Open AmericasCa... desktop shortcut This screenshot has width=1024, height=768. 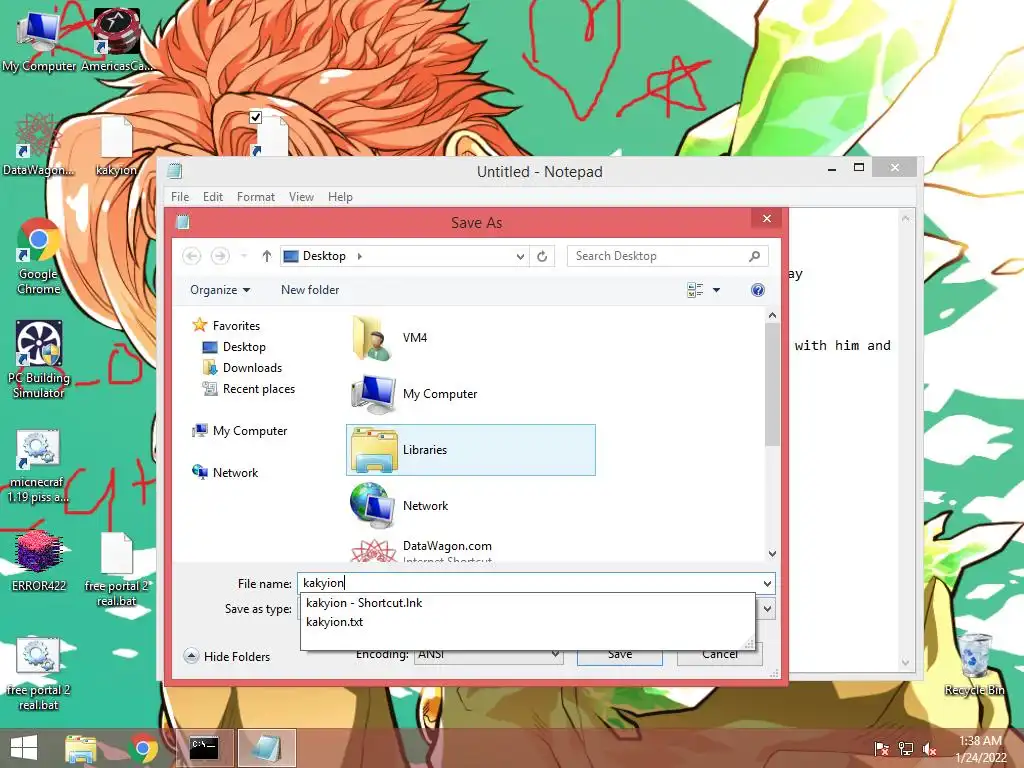click(116, 40)
